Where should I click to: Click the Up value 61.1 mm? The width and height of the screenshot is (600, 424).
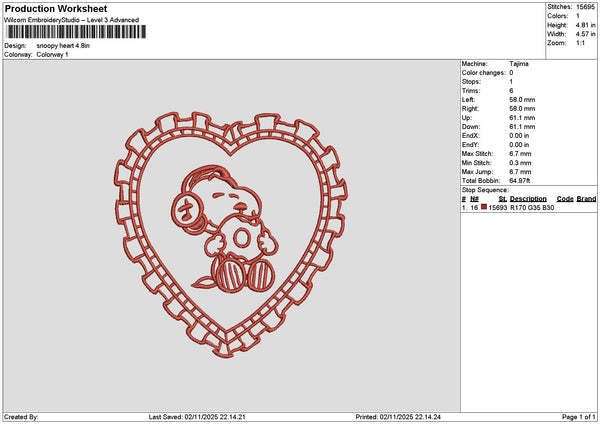click(x=522, y=118)
